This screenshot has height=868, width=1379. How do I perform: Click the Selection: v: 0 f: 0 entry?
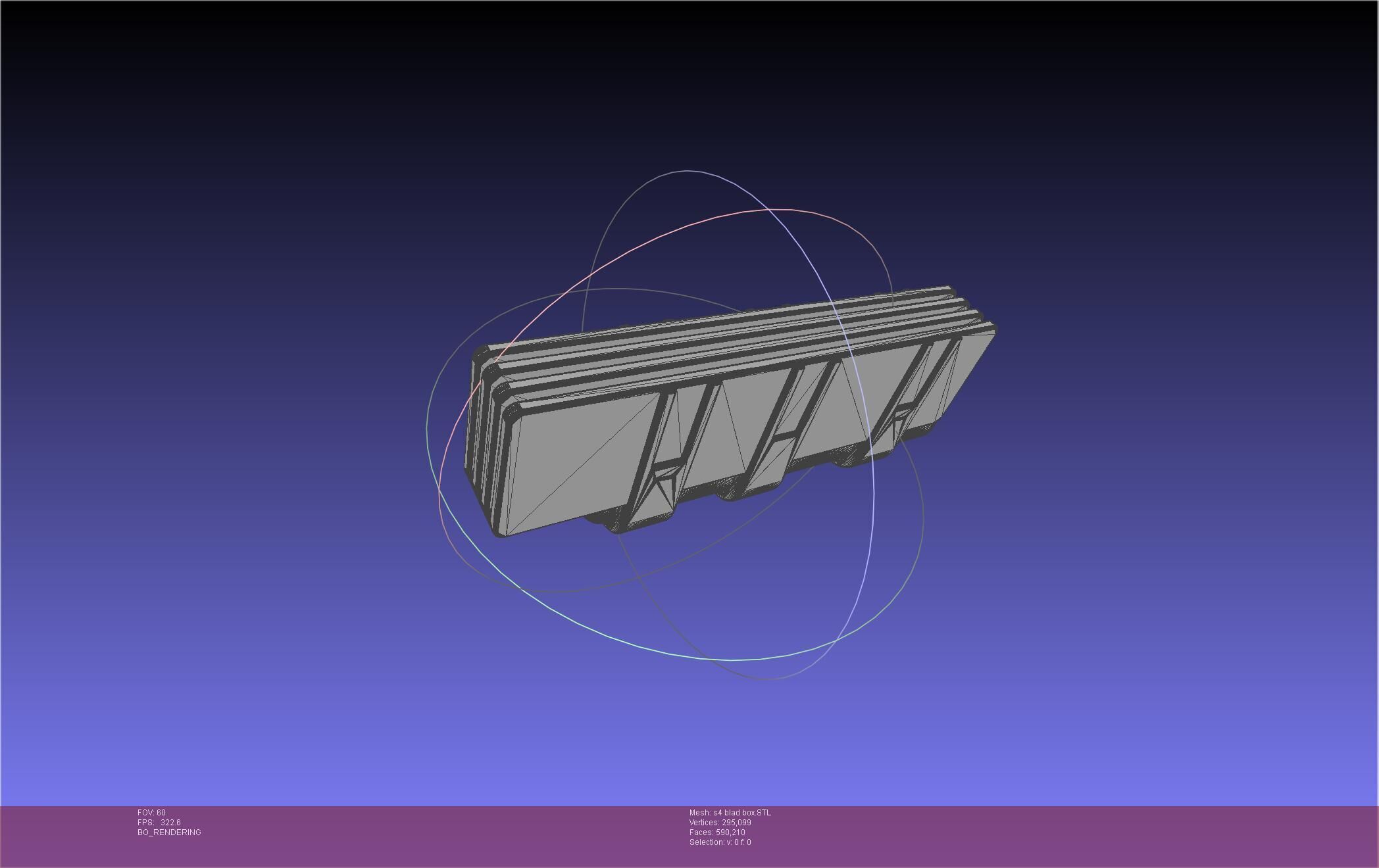[720, 842]
